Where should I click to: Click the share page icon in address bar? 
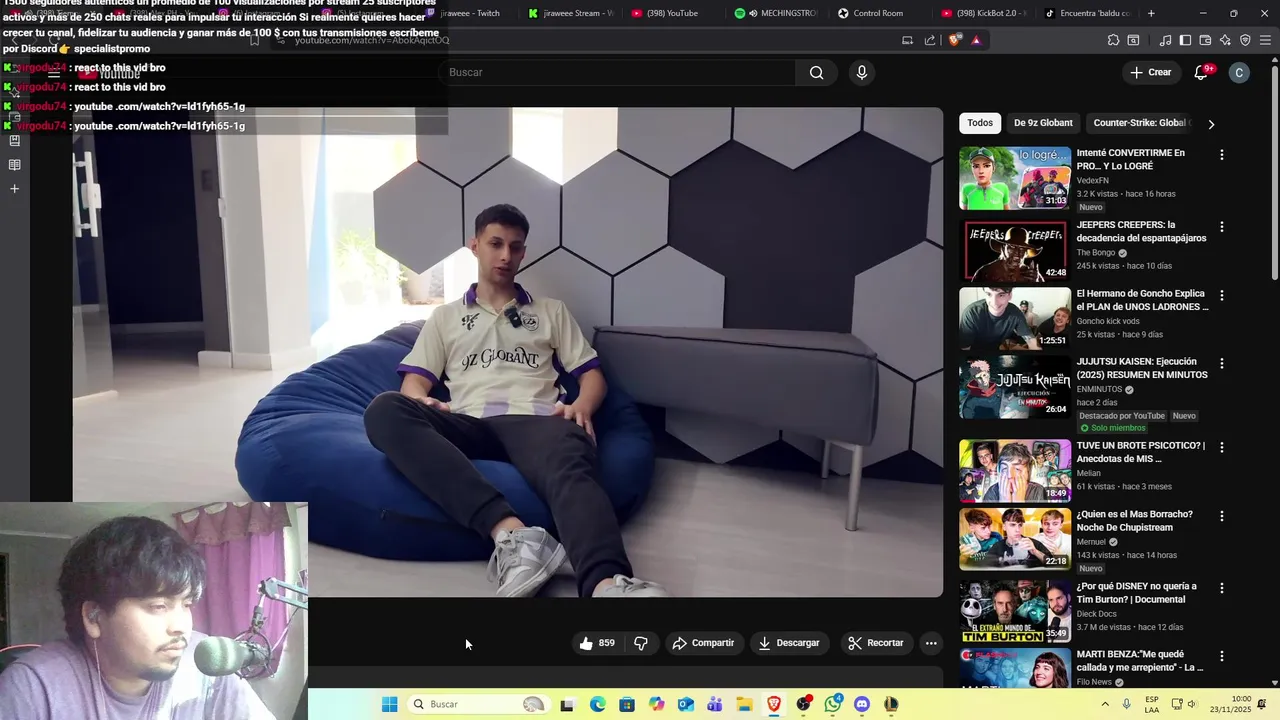[x=930, y=40]
